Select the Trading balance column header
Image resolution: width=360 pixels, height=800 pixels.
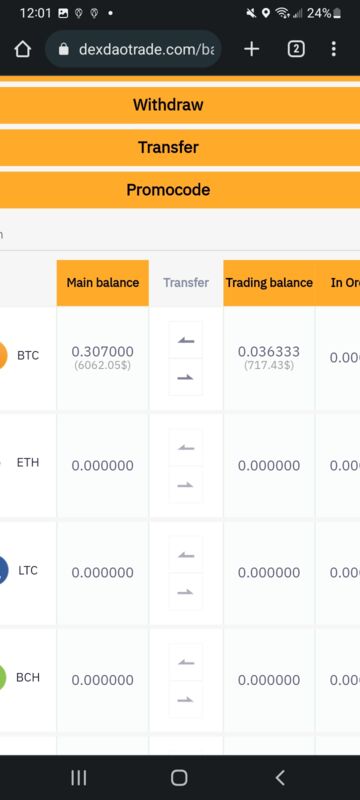269,283
